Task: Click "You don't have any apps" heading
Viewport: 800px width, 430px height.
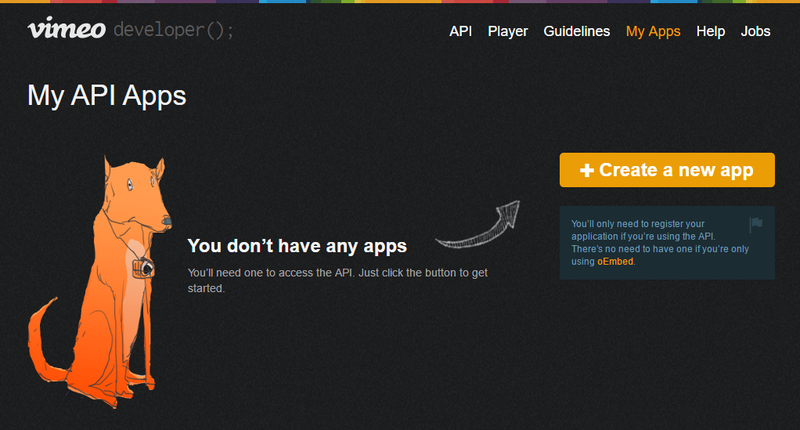Action: coord(297,246)
